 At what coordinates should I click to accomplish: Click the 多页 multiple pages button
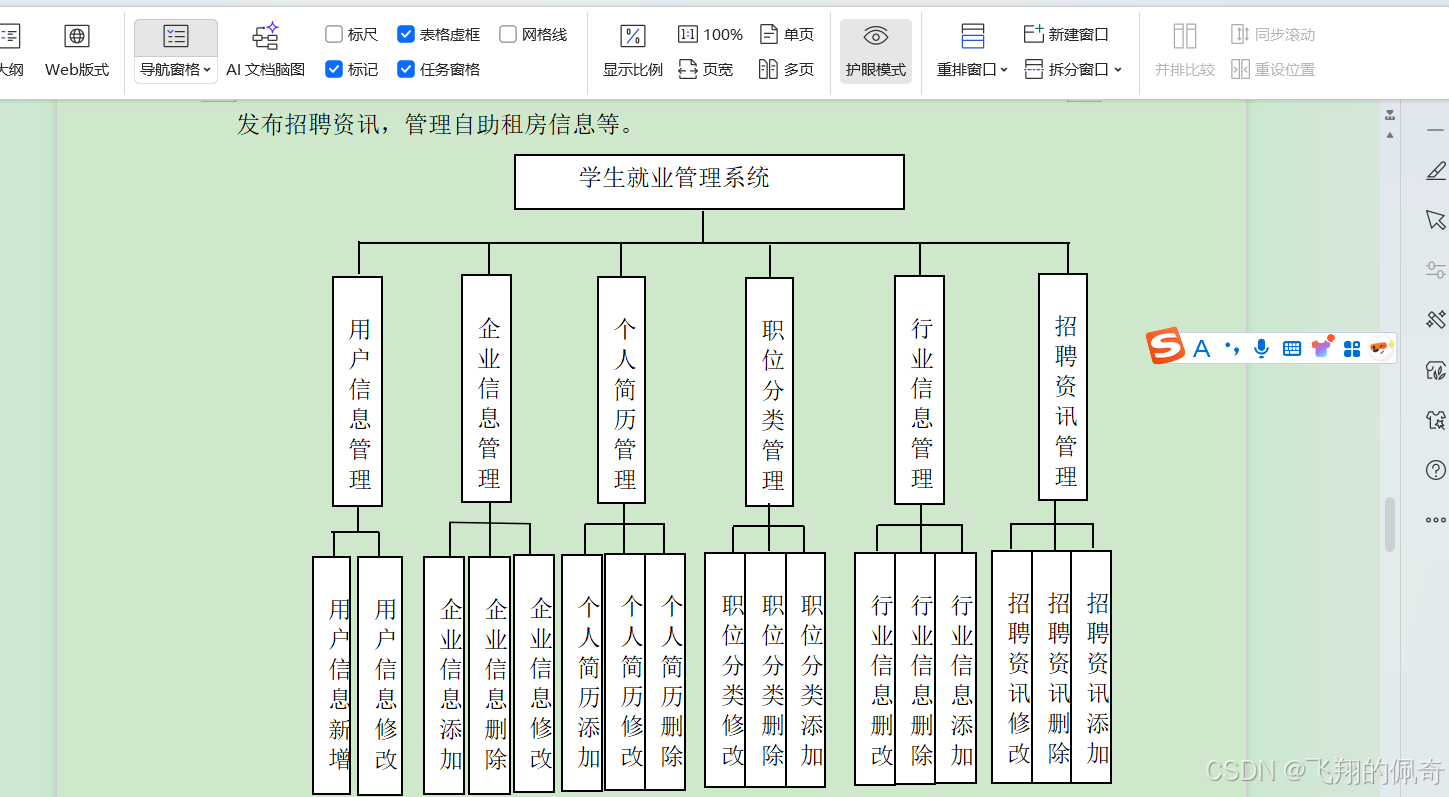(786, 69)
